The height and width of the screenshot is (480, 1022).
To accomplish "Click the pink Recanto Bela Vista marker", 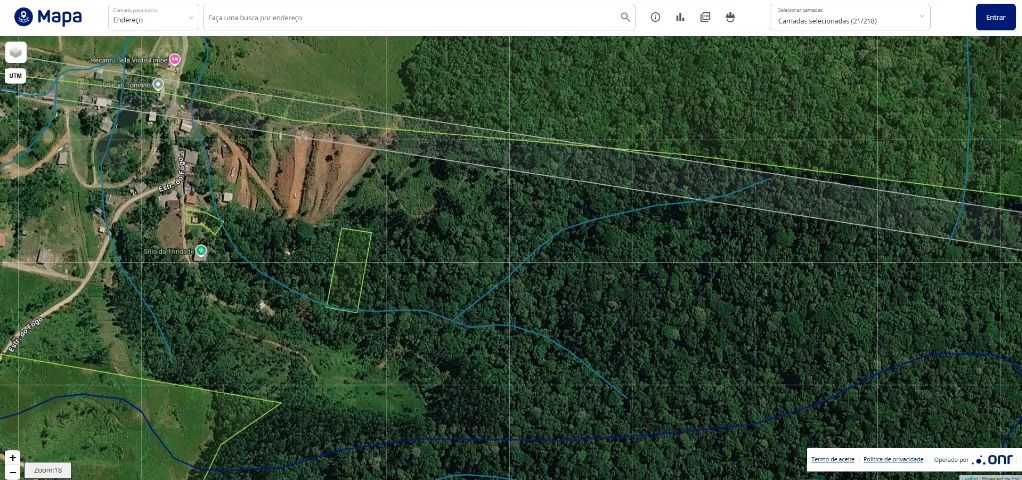I will click(x=174, y=60).
